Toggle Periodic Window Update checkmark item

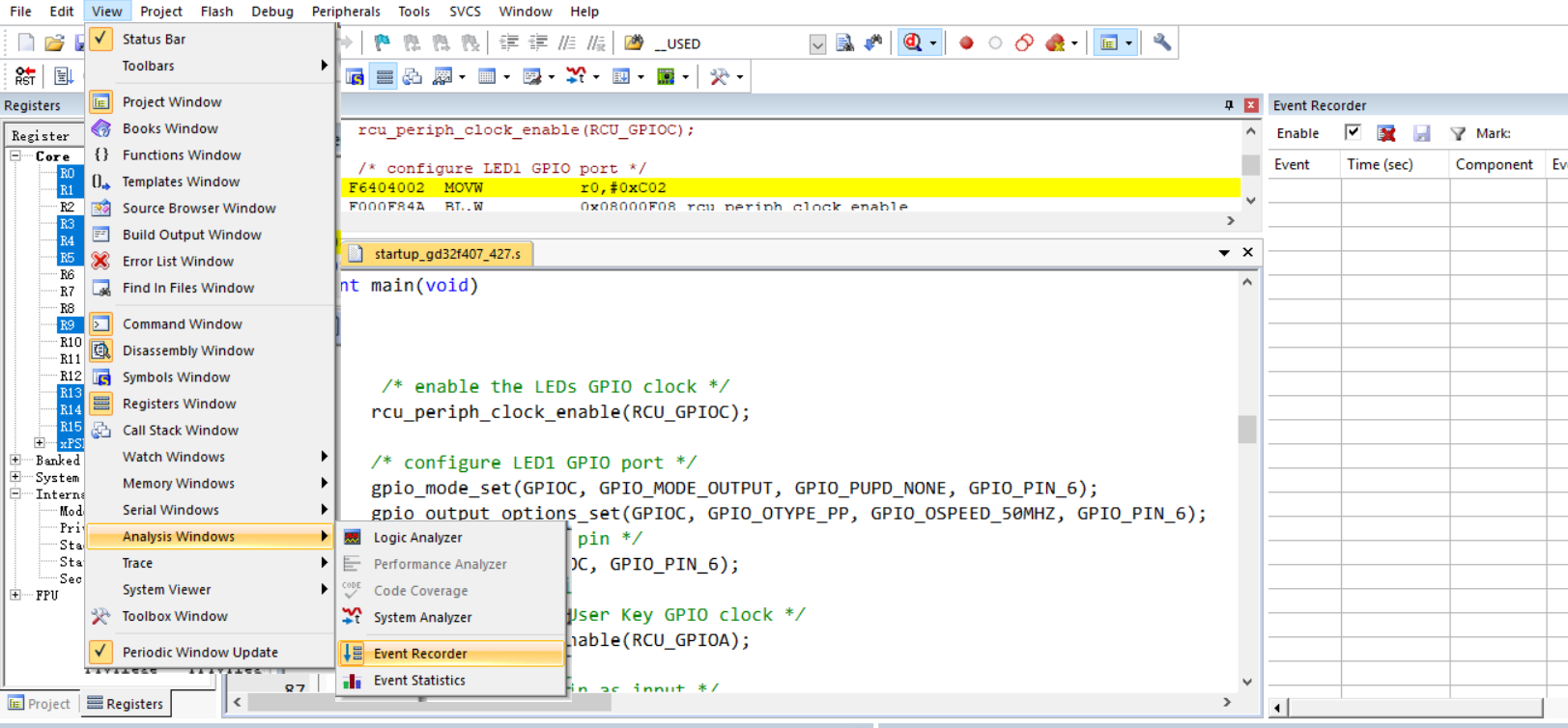(210, 652)
